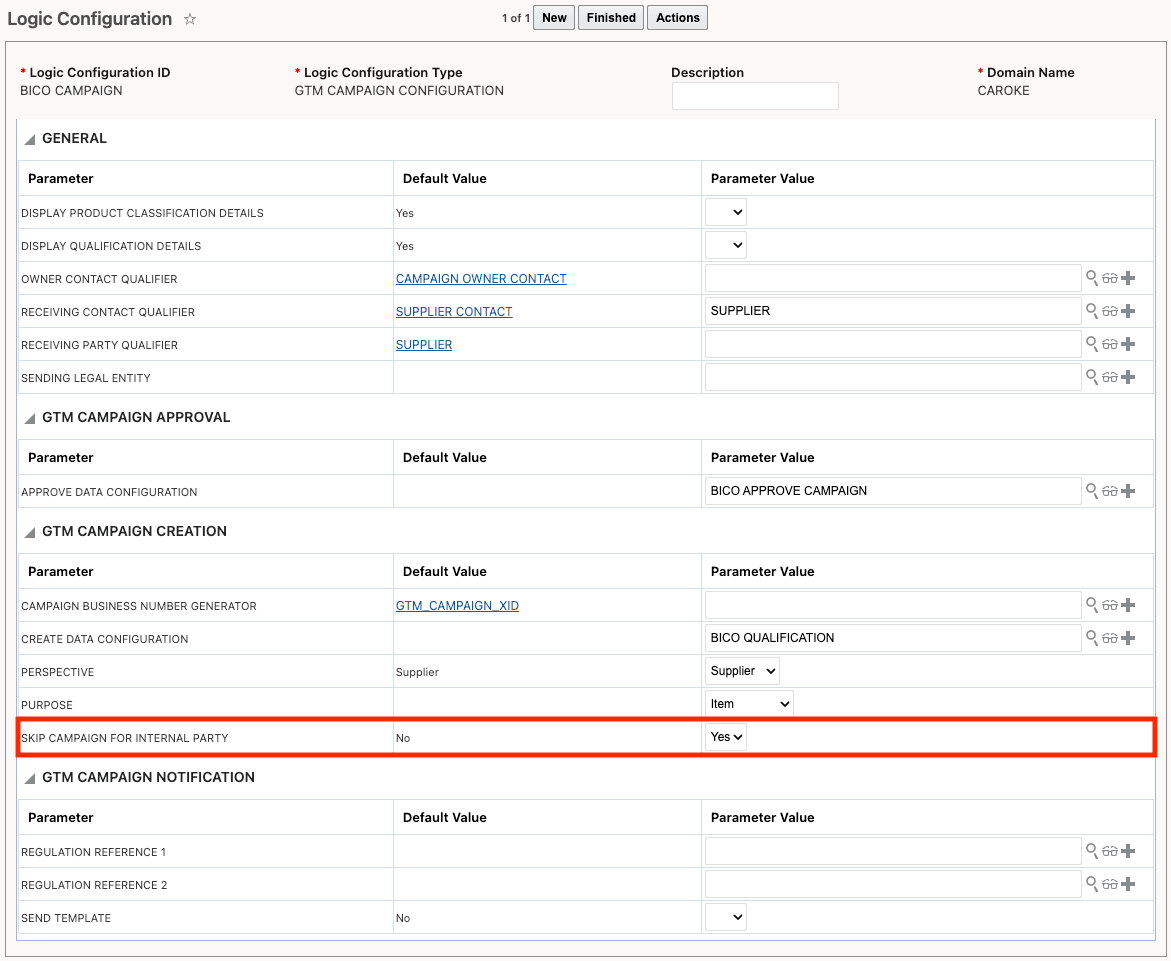This screenshot has width=1171, height=961.
Task: Click the glasses view icon for RECEIVING CONTACT QUALIFIER
Action: 1110,311
